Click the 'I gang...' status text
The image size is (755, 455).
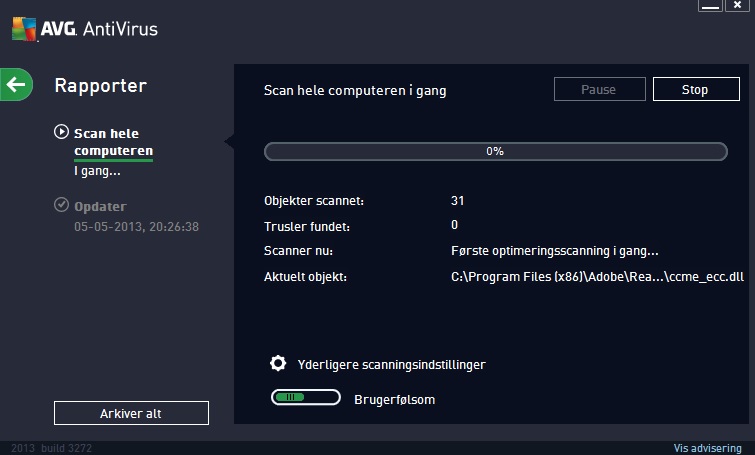pos(97,171)
